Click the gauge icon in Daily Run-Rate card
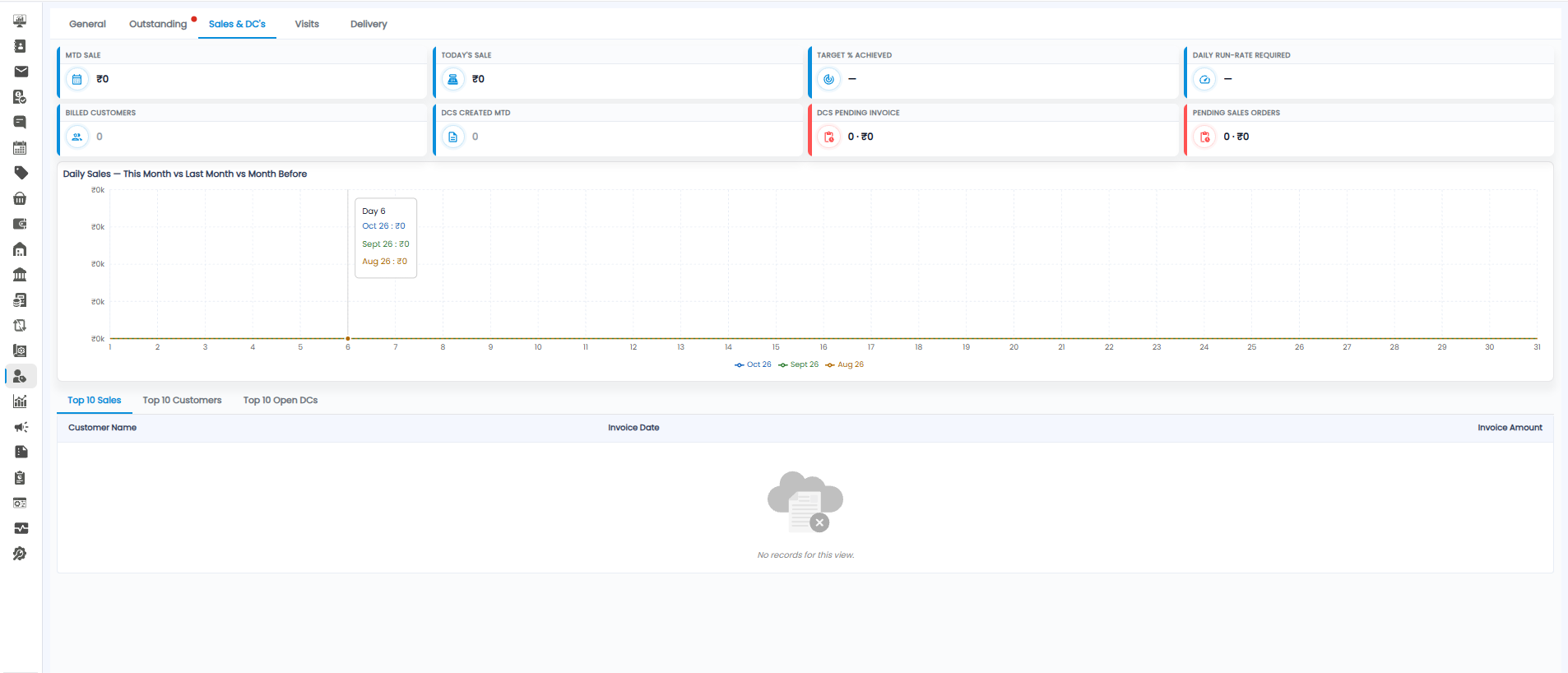This screenshot has height=673, width=1568. (1204, 79)
